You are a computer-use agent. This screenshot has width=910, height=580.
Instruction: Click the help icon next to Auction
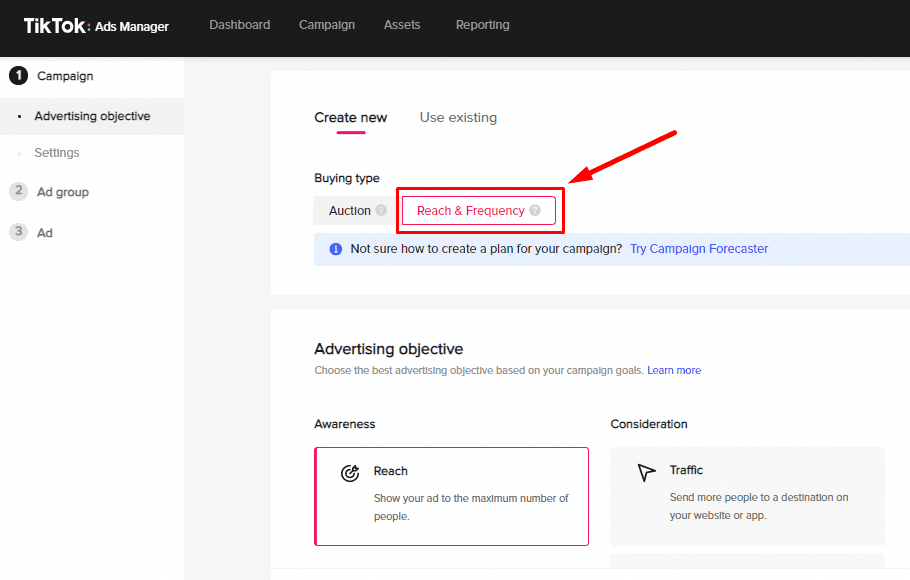381,211
